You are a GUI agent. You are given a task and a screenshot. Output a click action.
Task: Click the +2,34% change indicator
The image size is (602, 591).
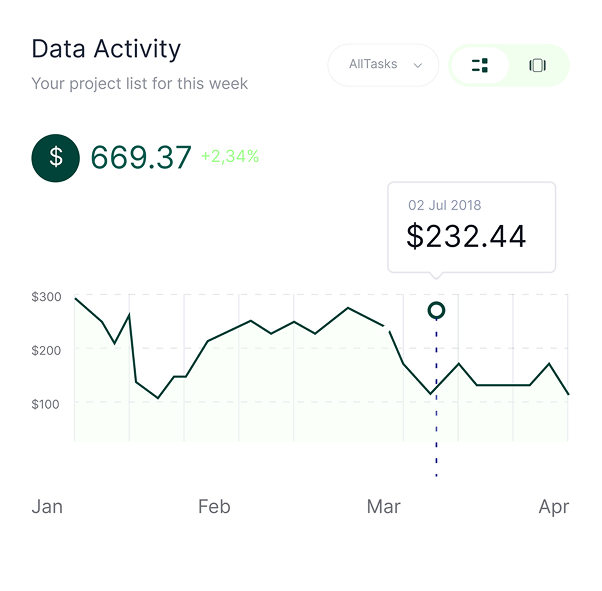[x=230, y=156]
